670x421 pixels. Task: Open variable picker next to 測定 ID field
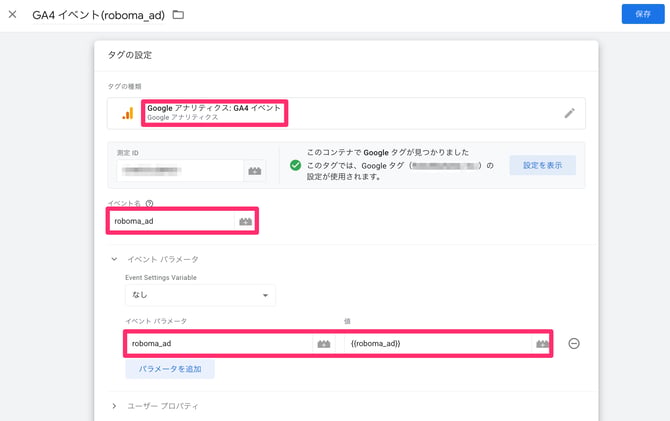(255, 171)
